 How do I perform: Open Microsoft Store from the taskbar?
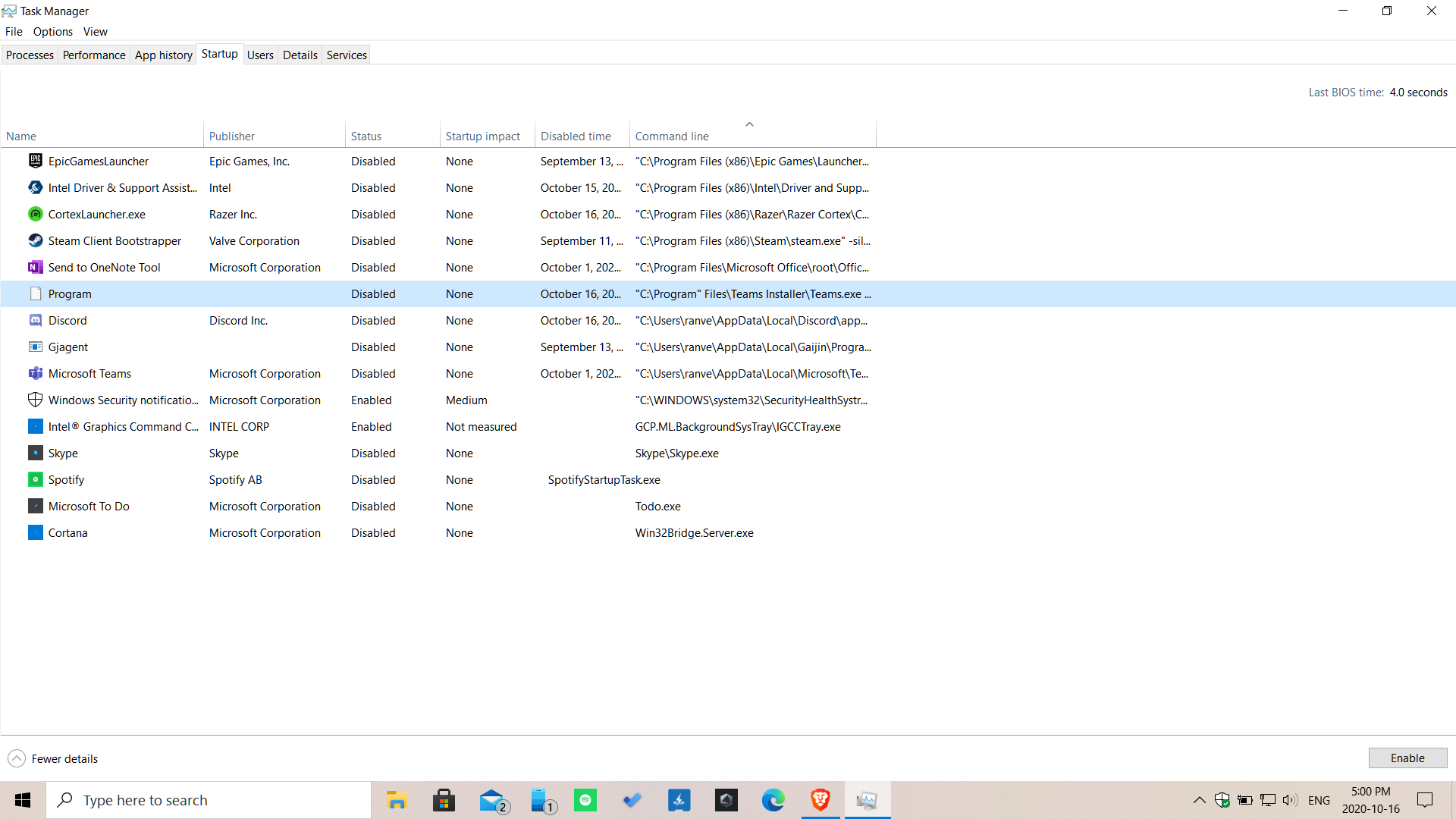tap(444, 800)
